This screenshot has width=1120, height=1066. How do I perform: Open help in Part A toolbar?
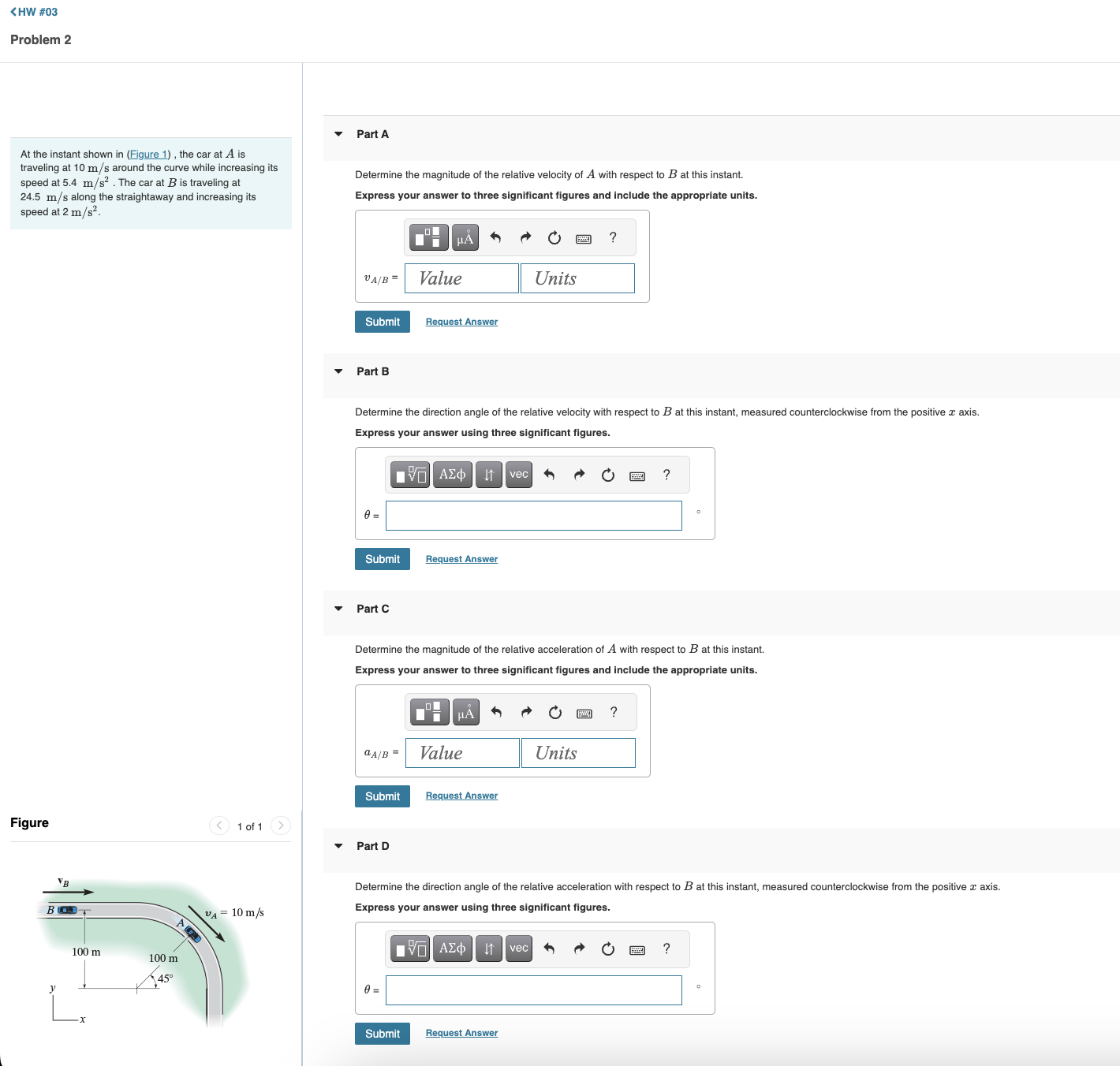click(613, 237)
